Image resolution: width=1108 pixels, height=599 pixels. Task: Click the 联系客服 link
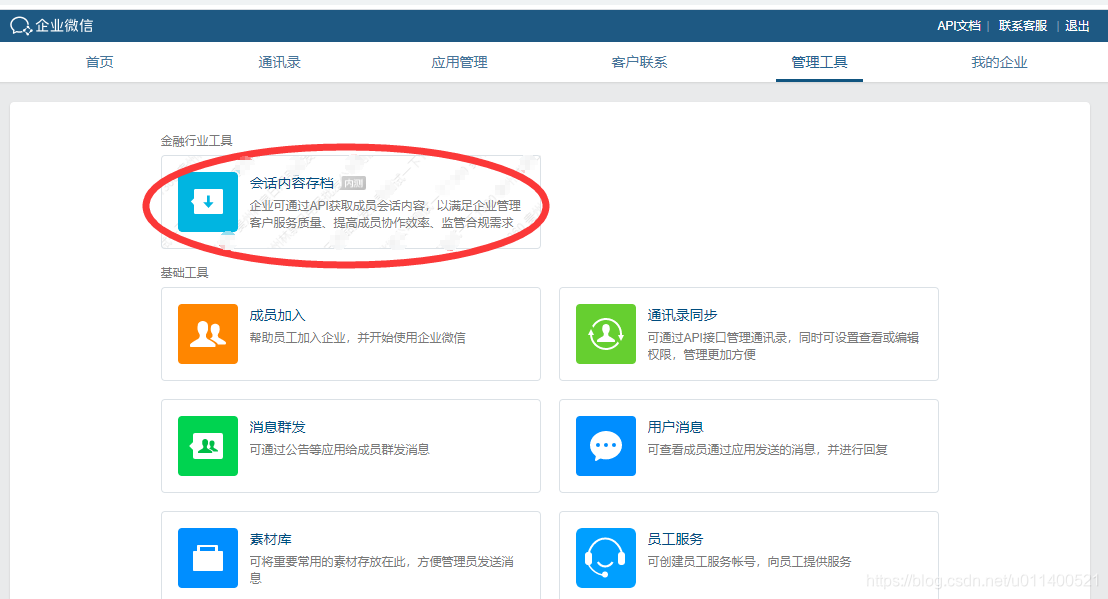[x=1022, y=26]
